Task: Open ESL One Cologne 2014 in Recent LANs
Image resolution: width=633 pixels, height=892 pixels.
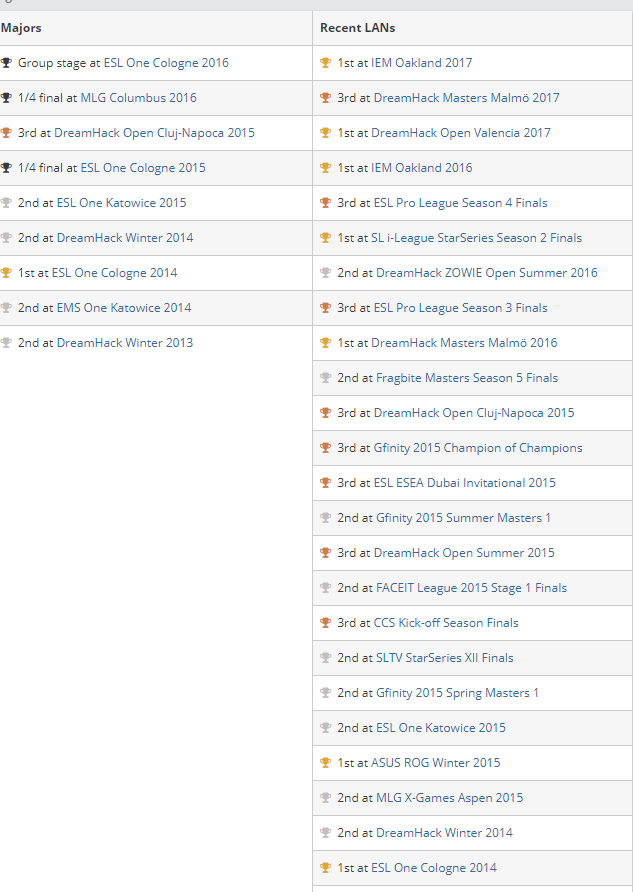Action: [x=433, y=868]
